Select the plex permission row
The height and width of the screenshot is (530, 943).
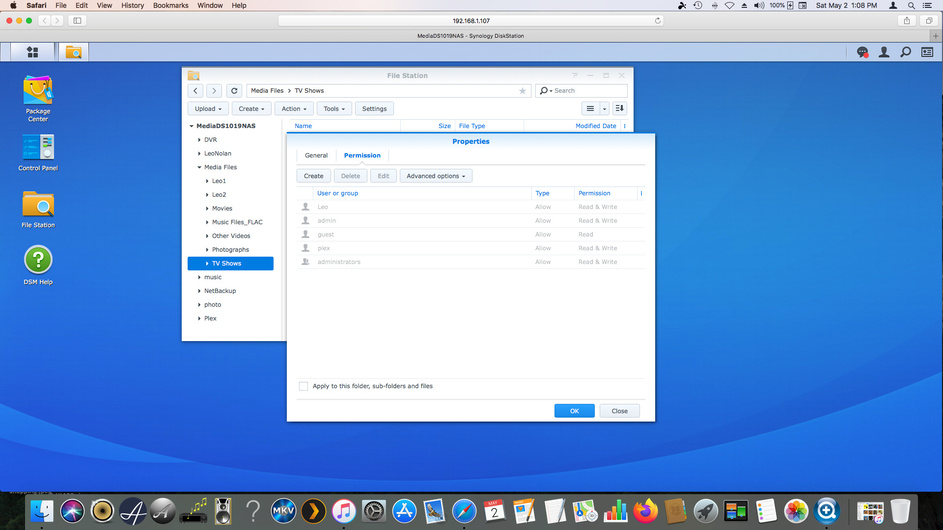coord(470,248)
